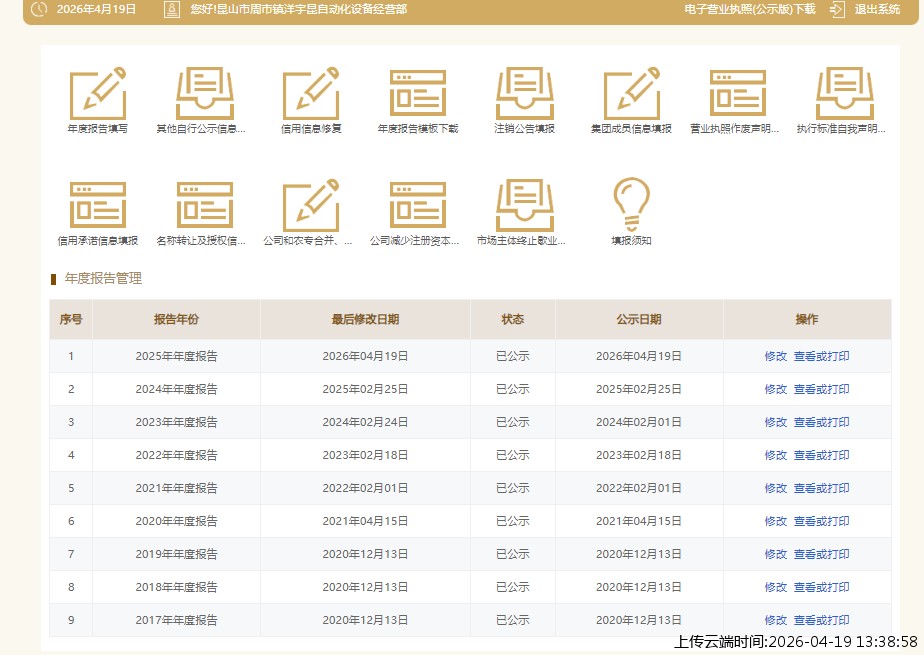Click the 营业执照作废声明 icon

coord(737,94)
